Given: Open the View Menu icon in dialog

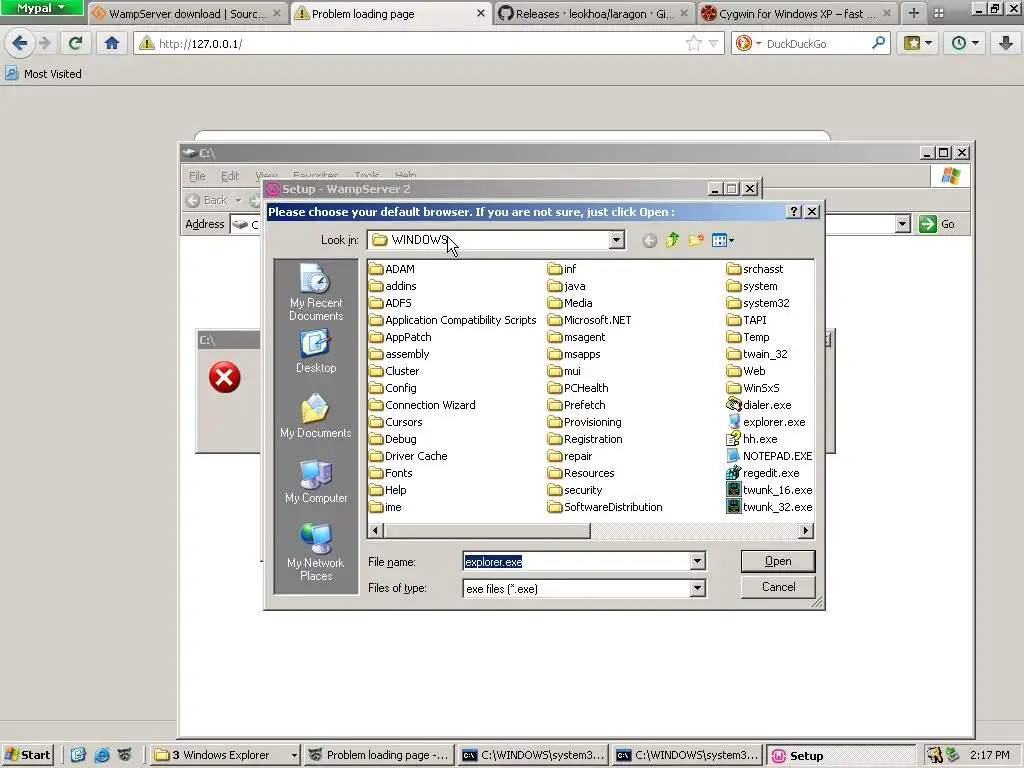Looking at the screenshot, I should (x=722, y=240).
